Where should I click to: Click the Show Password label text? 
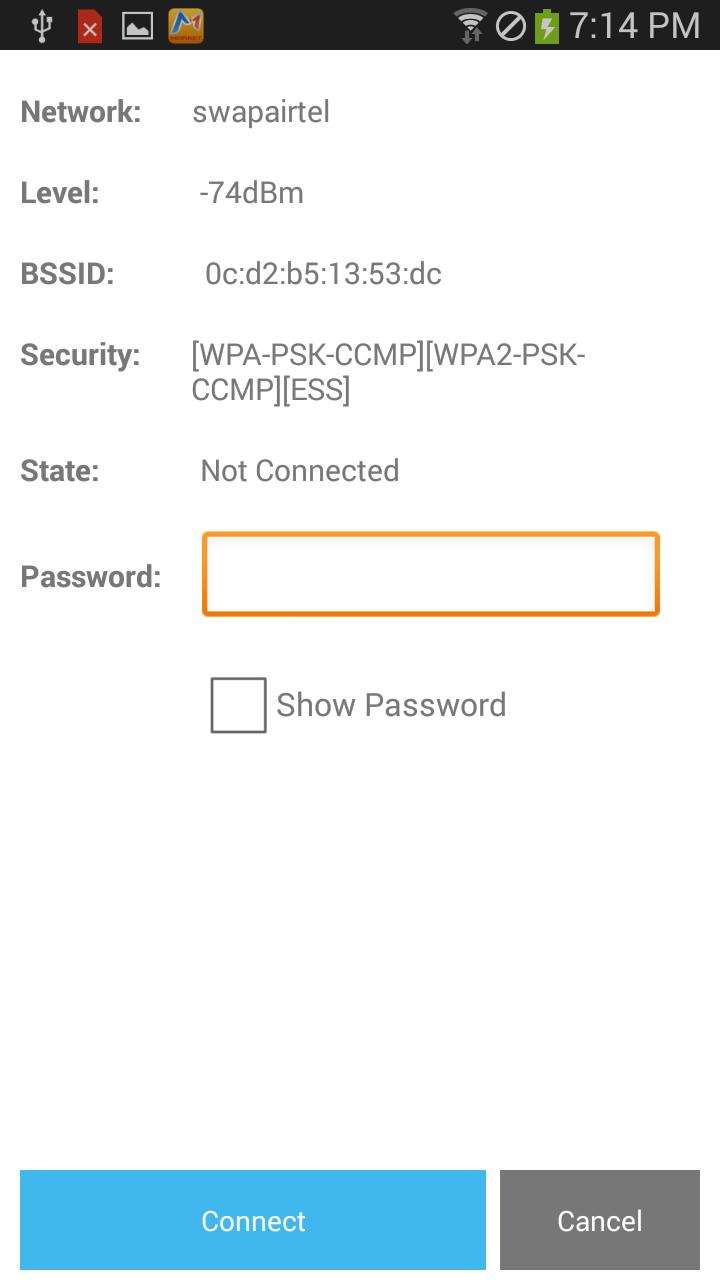coord(391,705)
